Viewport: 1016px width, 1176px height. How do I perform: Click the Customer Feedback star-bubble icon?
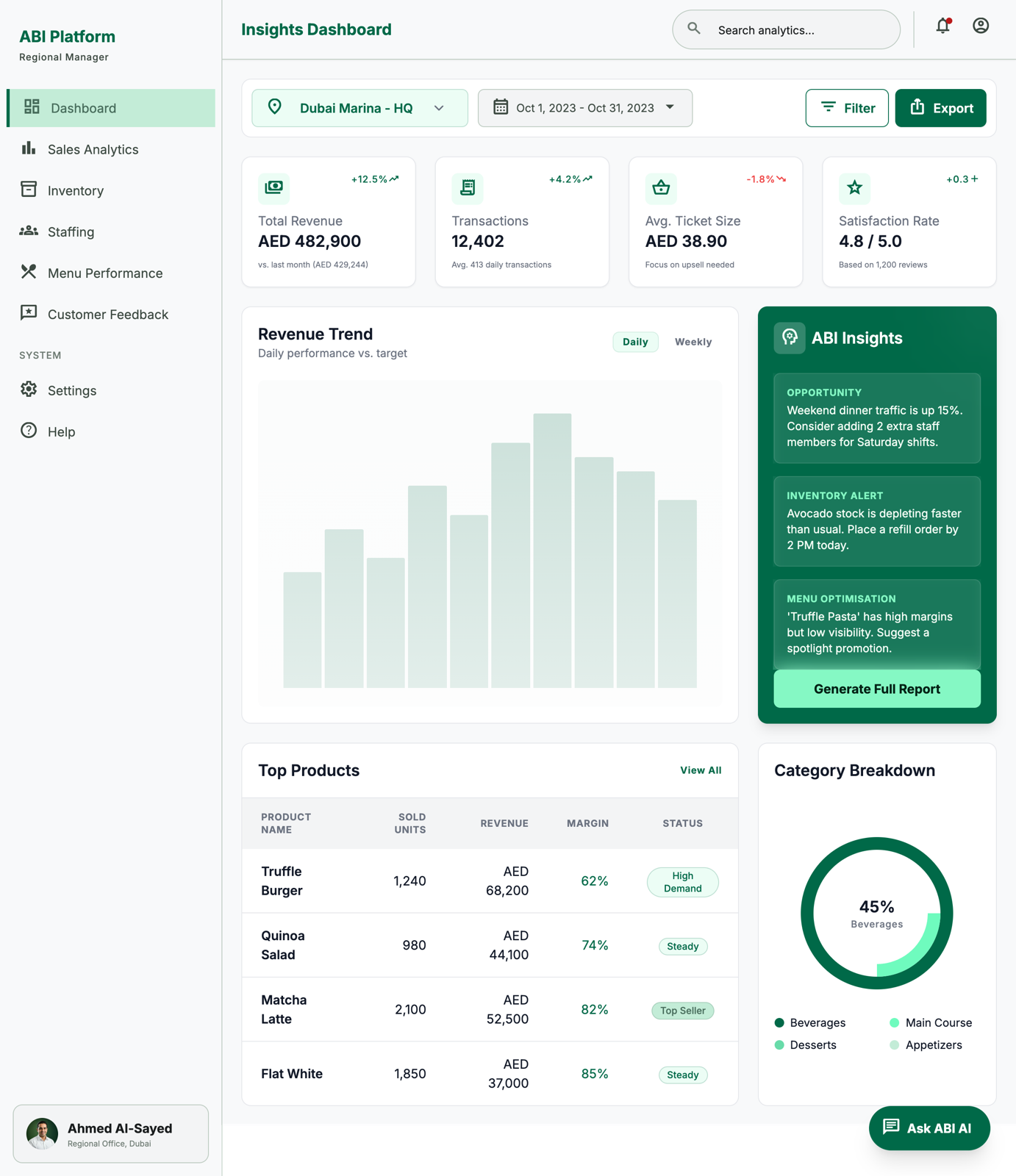pyautogui.click(x=29, y=313)
